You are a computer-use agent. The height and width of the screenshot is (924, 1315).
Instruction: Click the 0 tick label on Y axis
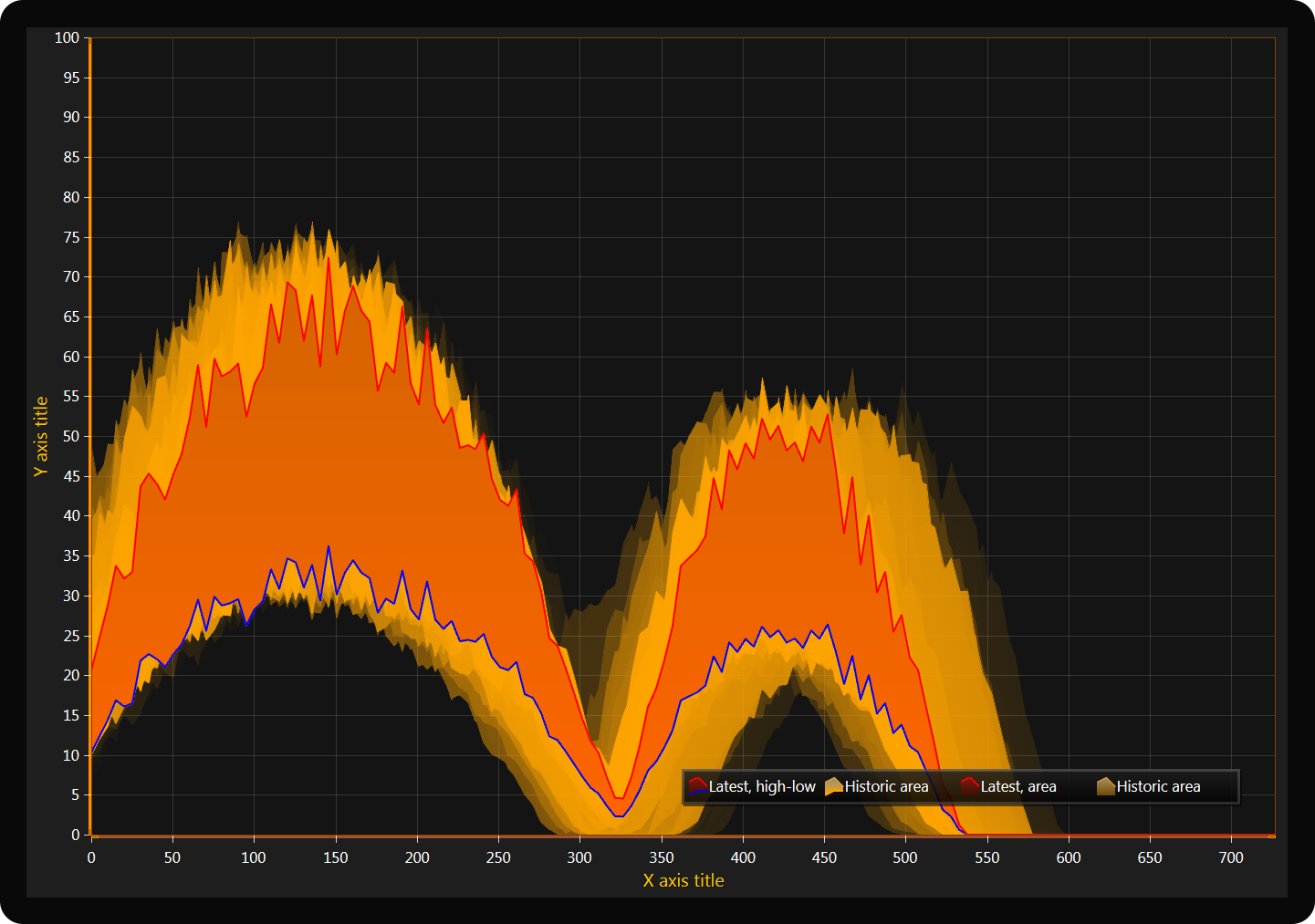(76, 835)
